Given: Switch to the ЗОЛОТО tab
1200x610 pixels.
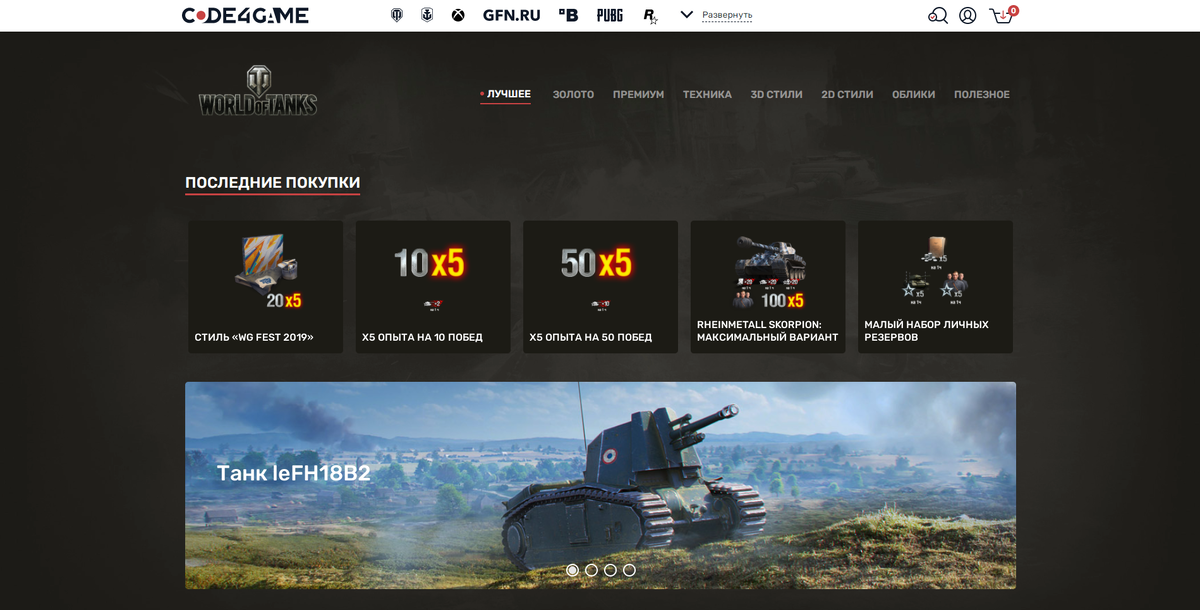Looking at the screenshot, I should click(x=573, y=94).
